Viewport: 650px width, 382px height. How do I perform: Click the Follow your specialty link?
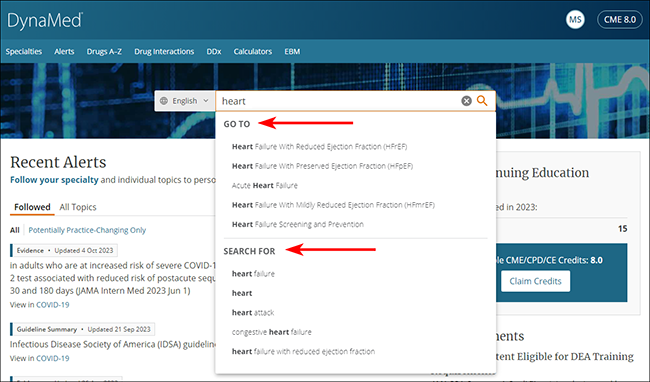pos(54,180)
